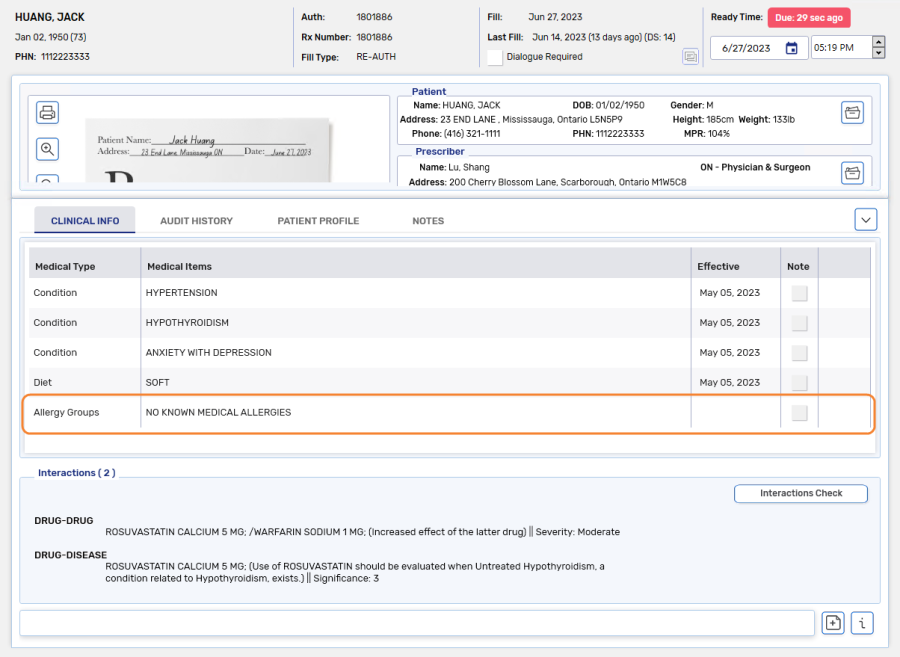This screenshot has height=657, width=900.
Task: Open the patient folder icon
Action: click(852, 112)
